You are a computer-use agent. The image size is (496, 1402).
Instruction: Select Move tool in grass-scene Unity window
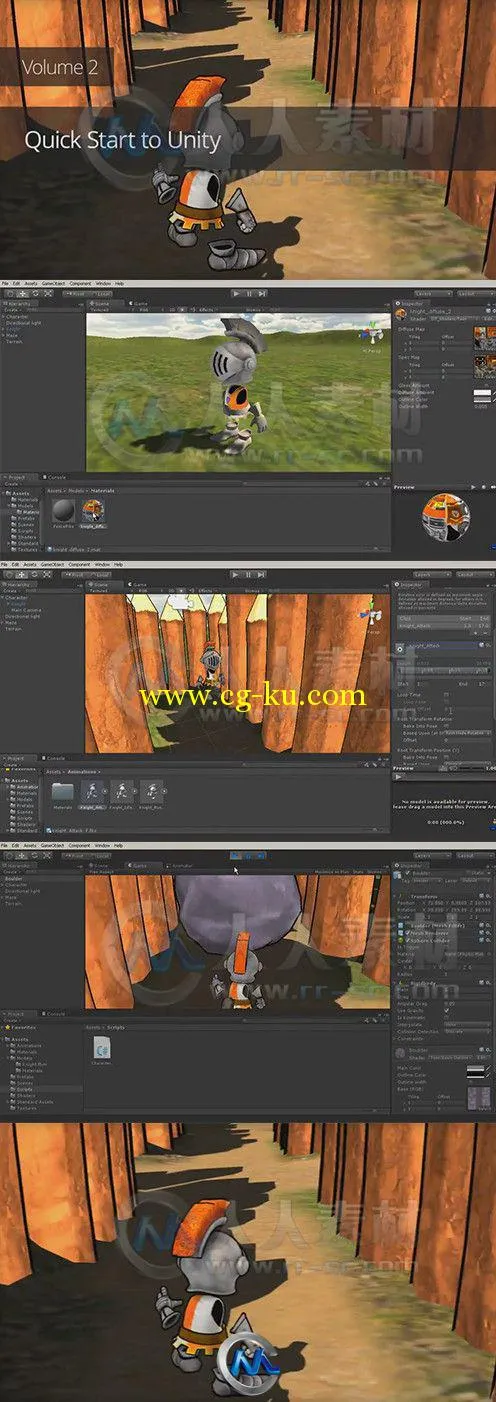tap(21, 293)
